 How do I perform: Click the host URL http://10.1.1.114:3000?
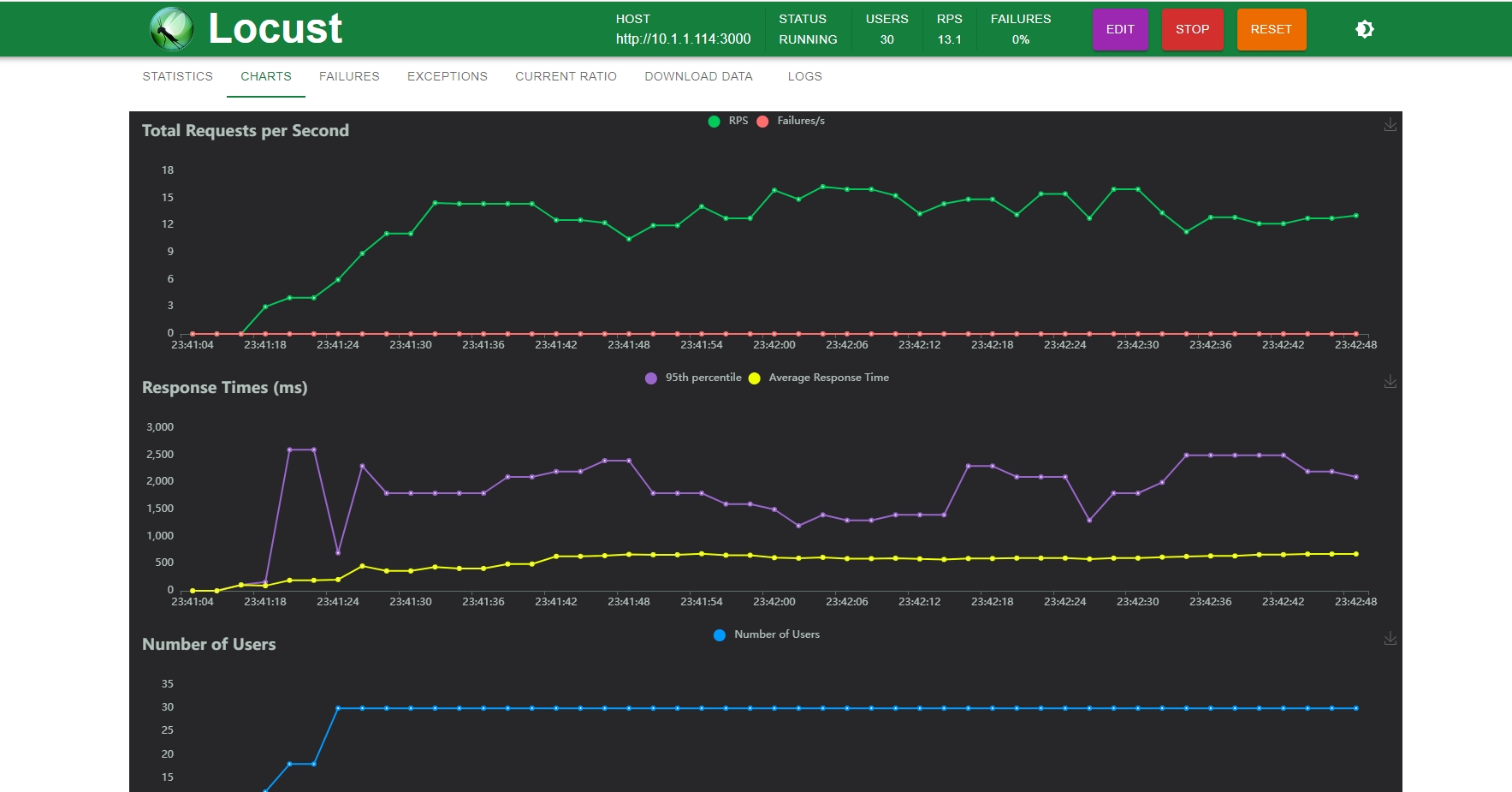pyautogui.click(x=683, y=39)
